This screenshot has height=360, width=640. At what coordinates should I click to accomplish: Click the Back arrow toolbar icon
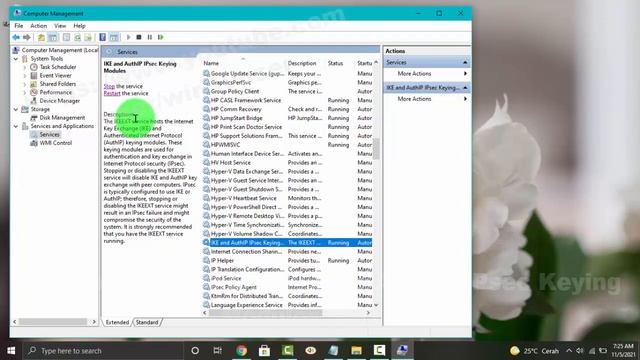pos(16,38)
